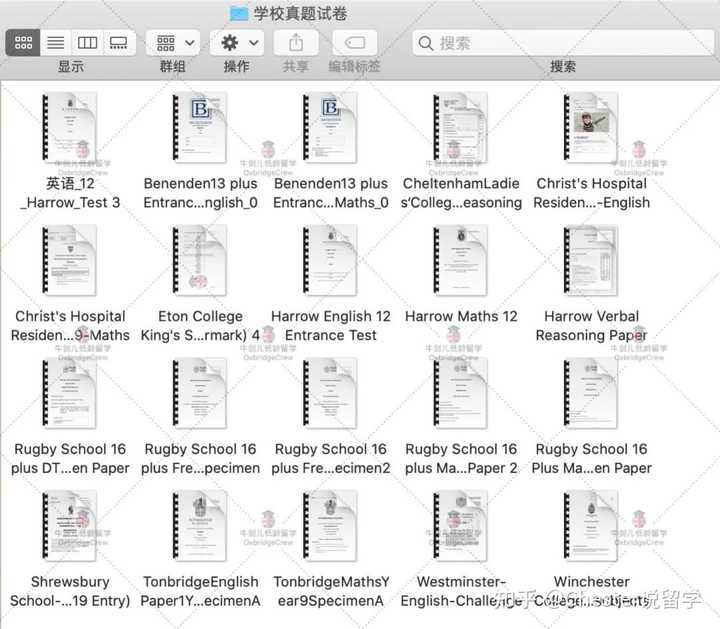Open the group-by dropdown
Image resolution: width=720 pixels, height=629 pixels.
(173, 43)
